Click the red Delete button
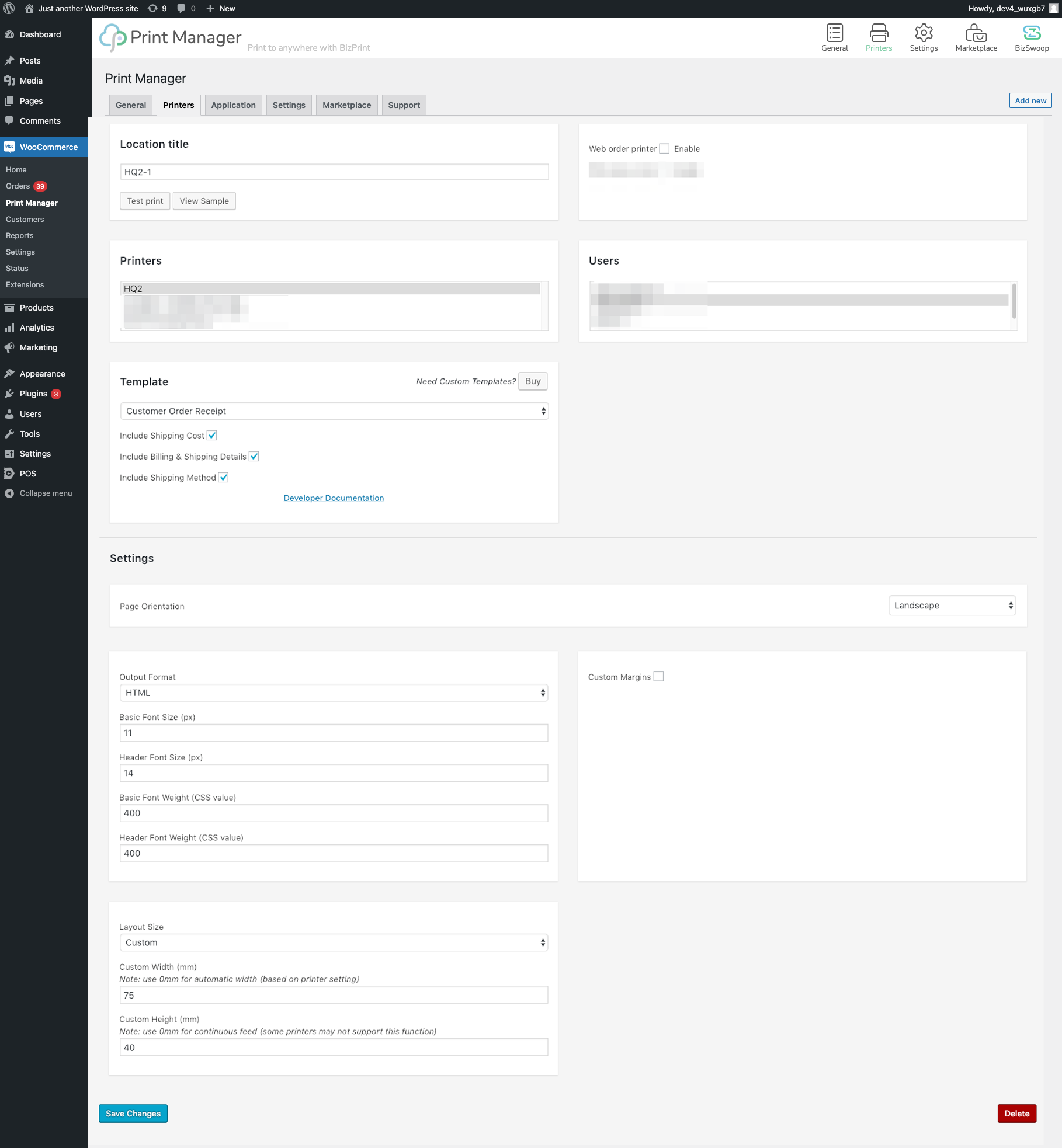1062x1148 pixels. [1017, 1114]
